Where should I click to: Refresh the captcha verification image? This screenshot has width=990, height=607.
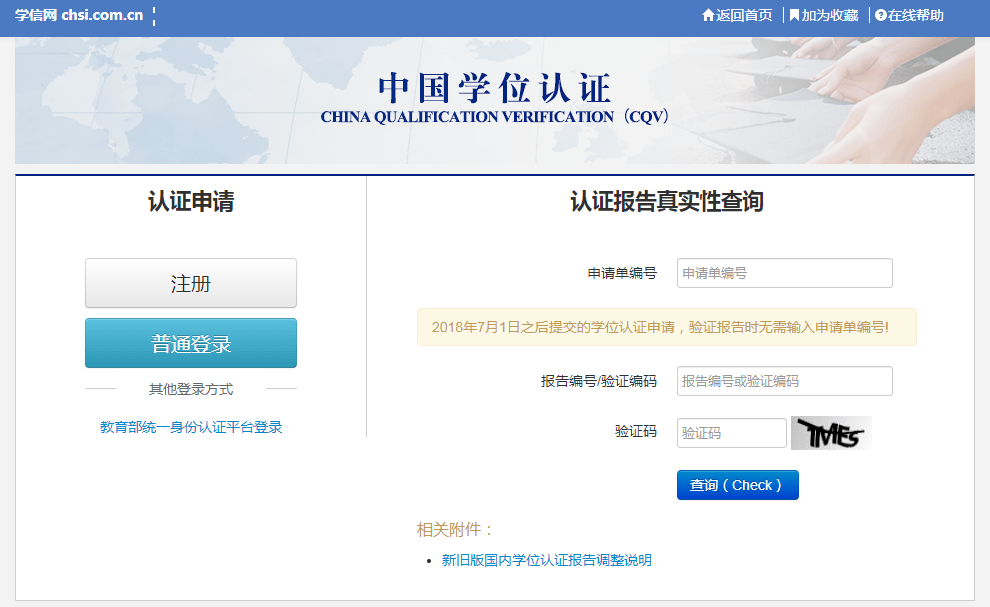(x=831, y=432)
